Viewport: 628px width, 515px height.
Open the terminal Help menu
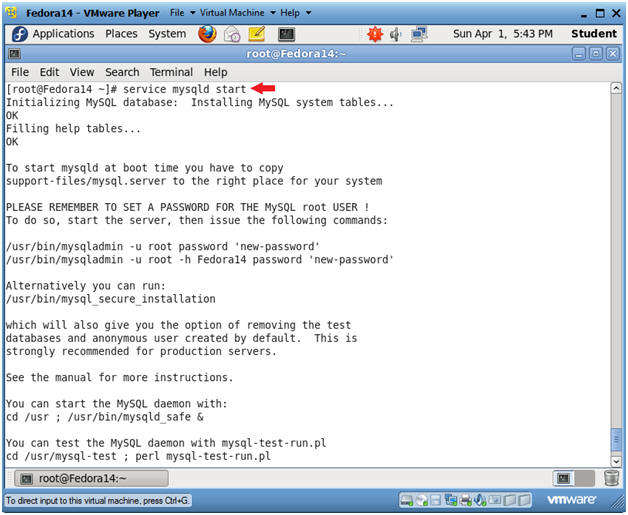click(215, 72)
